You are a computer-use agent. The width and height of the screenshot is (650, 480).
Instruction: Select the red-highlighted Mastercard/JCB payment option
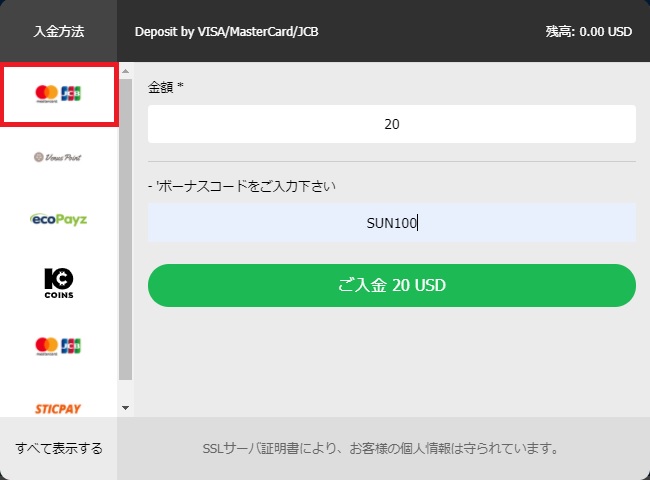click(x=59, y=94)
